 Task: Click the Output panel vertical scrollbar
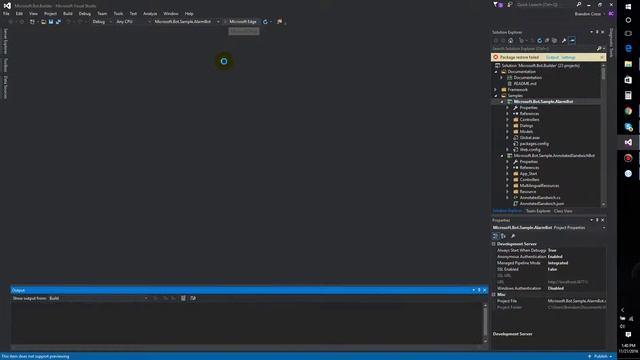[x=485, y=323]
